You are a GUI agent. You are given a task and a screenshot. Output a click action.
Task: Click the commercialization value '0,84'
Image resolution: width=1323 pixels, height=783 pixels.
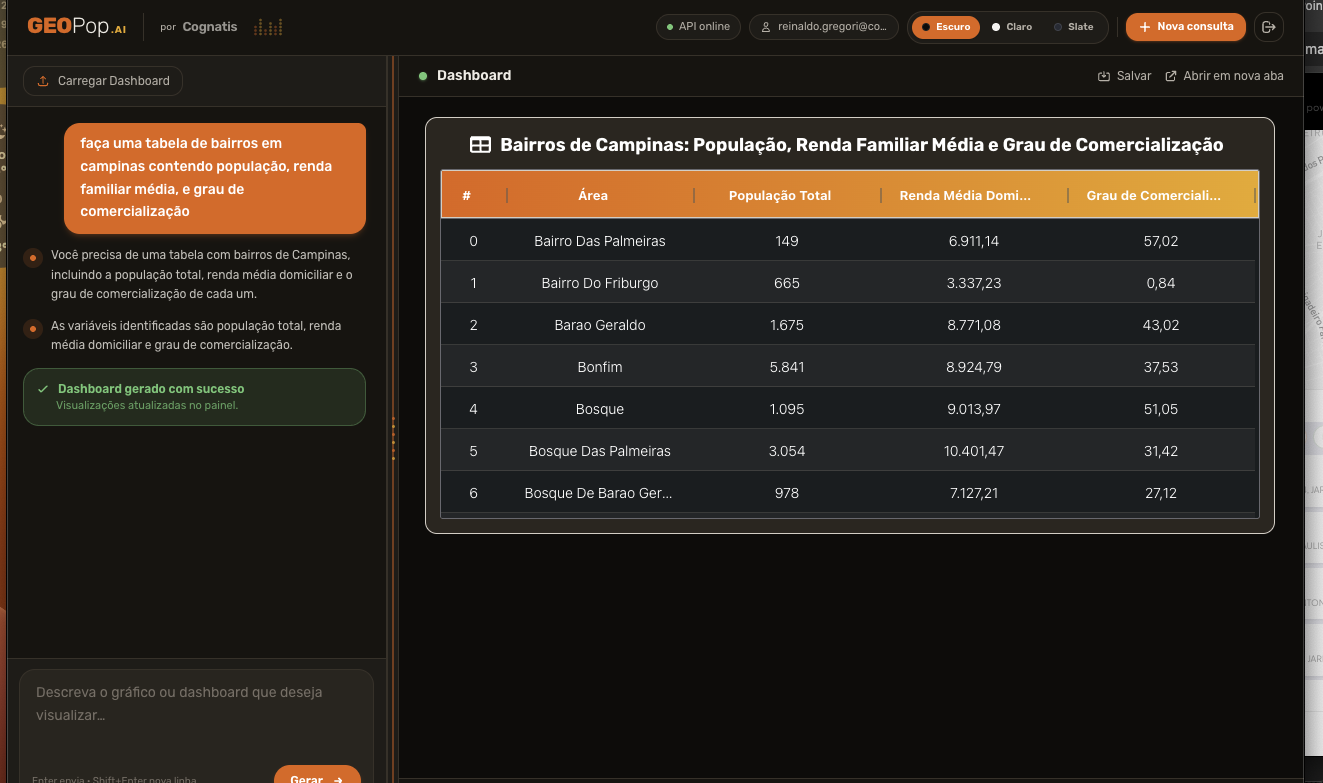pos(1161,283)
